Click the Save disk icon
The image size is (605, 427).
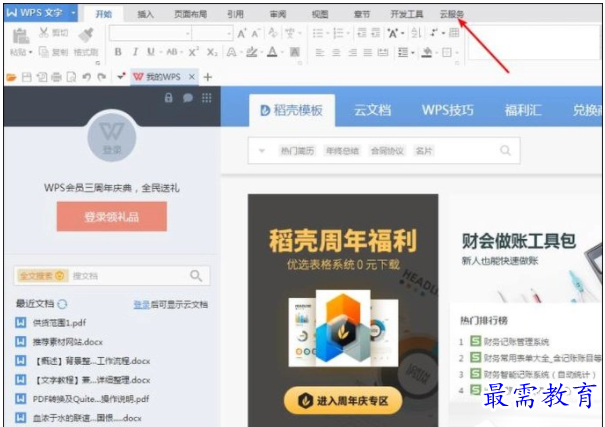[27, 77]
